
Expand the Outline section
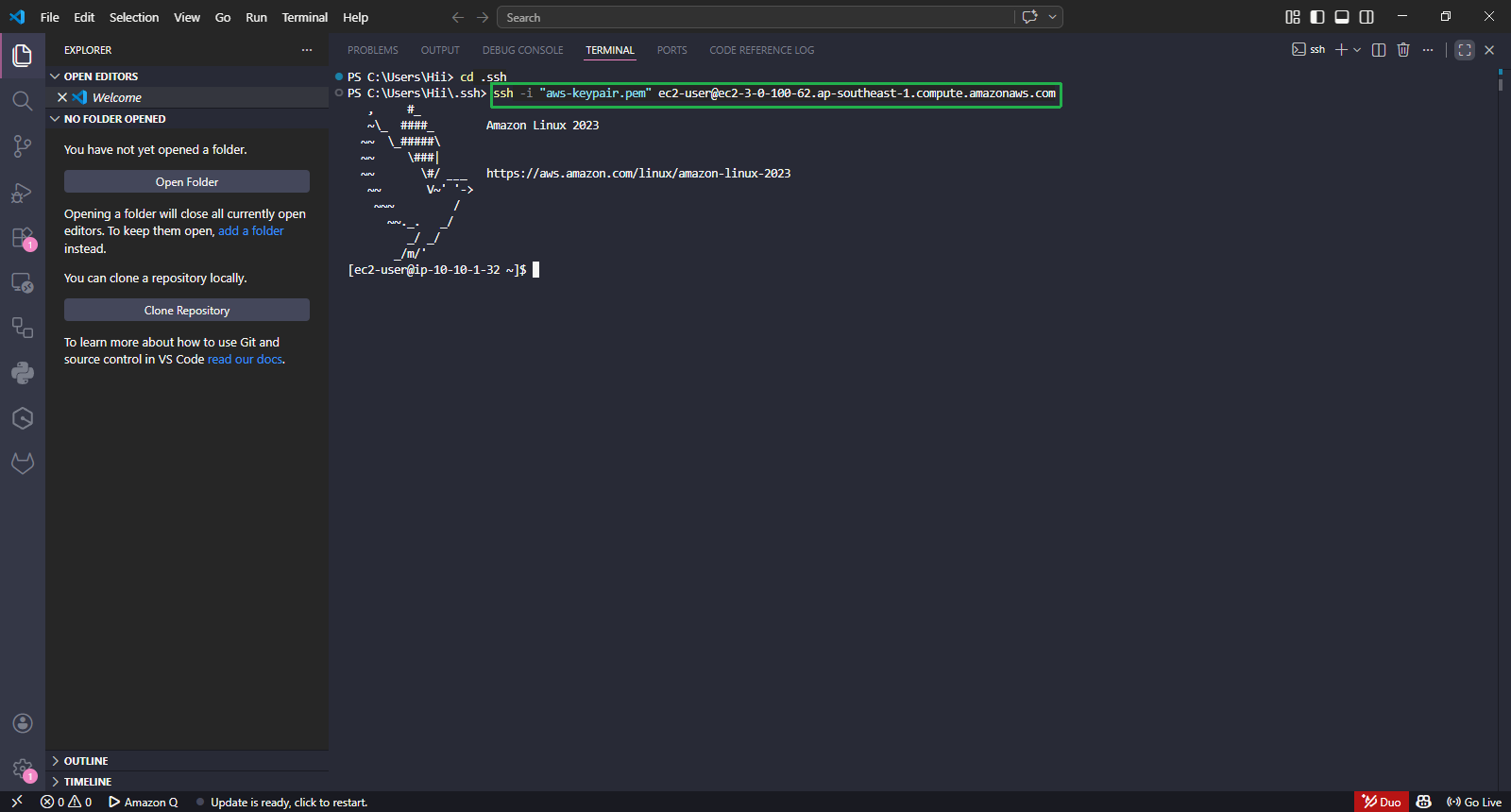(188, 761)
